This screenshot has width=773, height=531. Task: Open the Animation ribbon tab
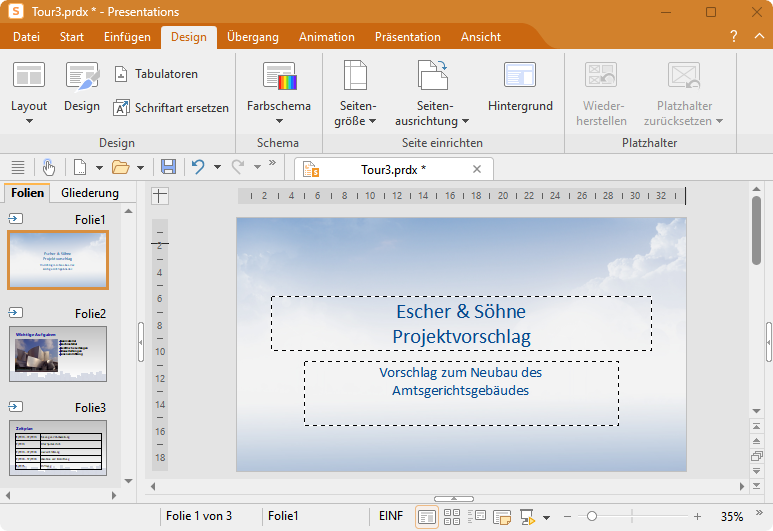point(326,37)
